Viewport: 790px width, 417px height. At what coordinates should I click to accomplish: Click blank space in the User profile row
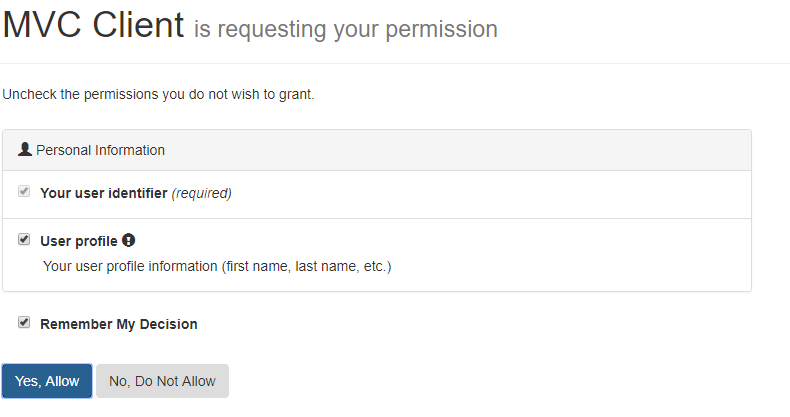(554, 255)
